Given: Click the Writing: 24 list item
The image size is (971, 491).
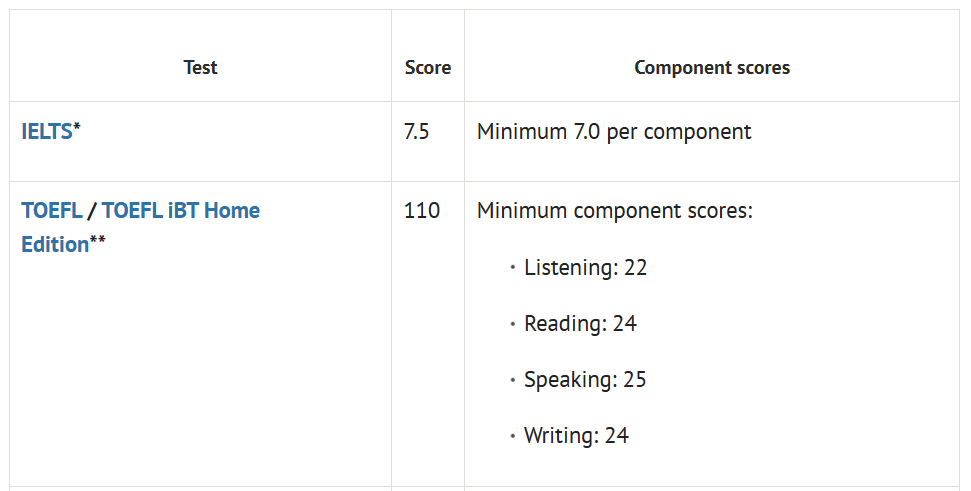Looking at the screenshot, I should [576, 436].
